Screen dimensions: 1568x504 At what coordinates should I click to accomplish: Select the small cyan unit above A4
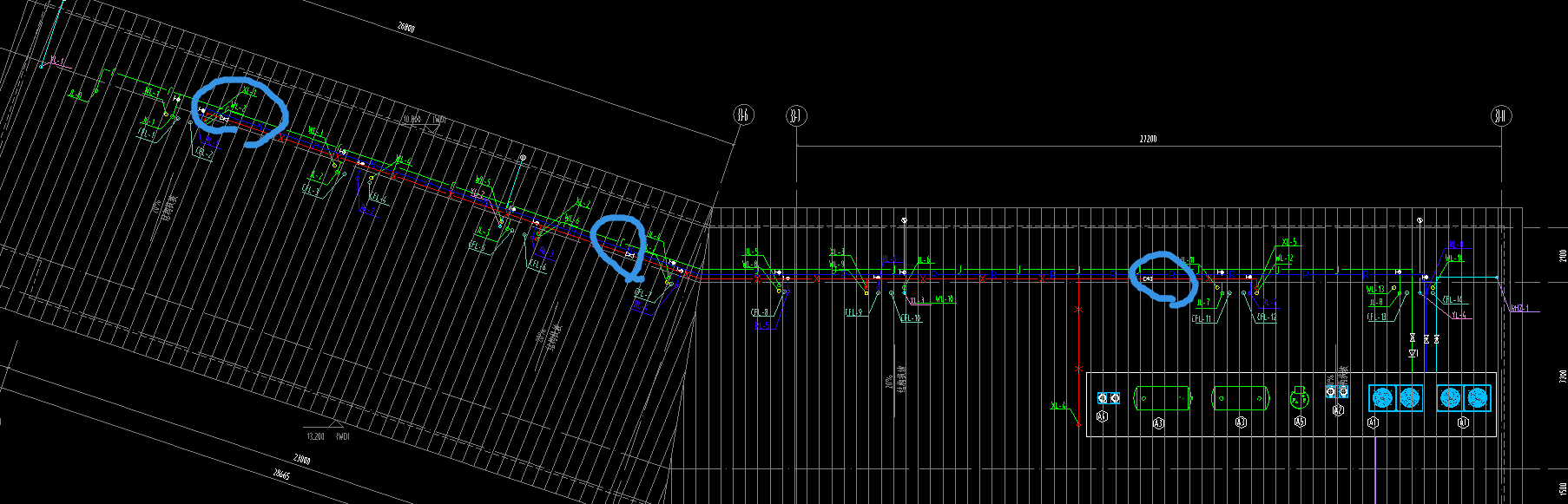(x=1109, y=398)
